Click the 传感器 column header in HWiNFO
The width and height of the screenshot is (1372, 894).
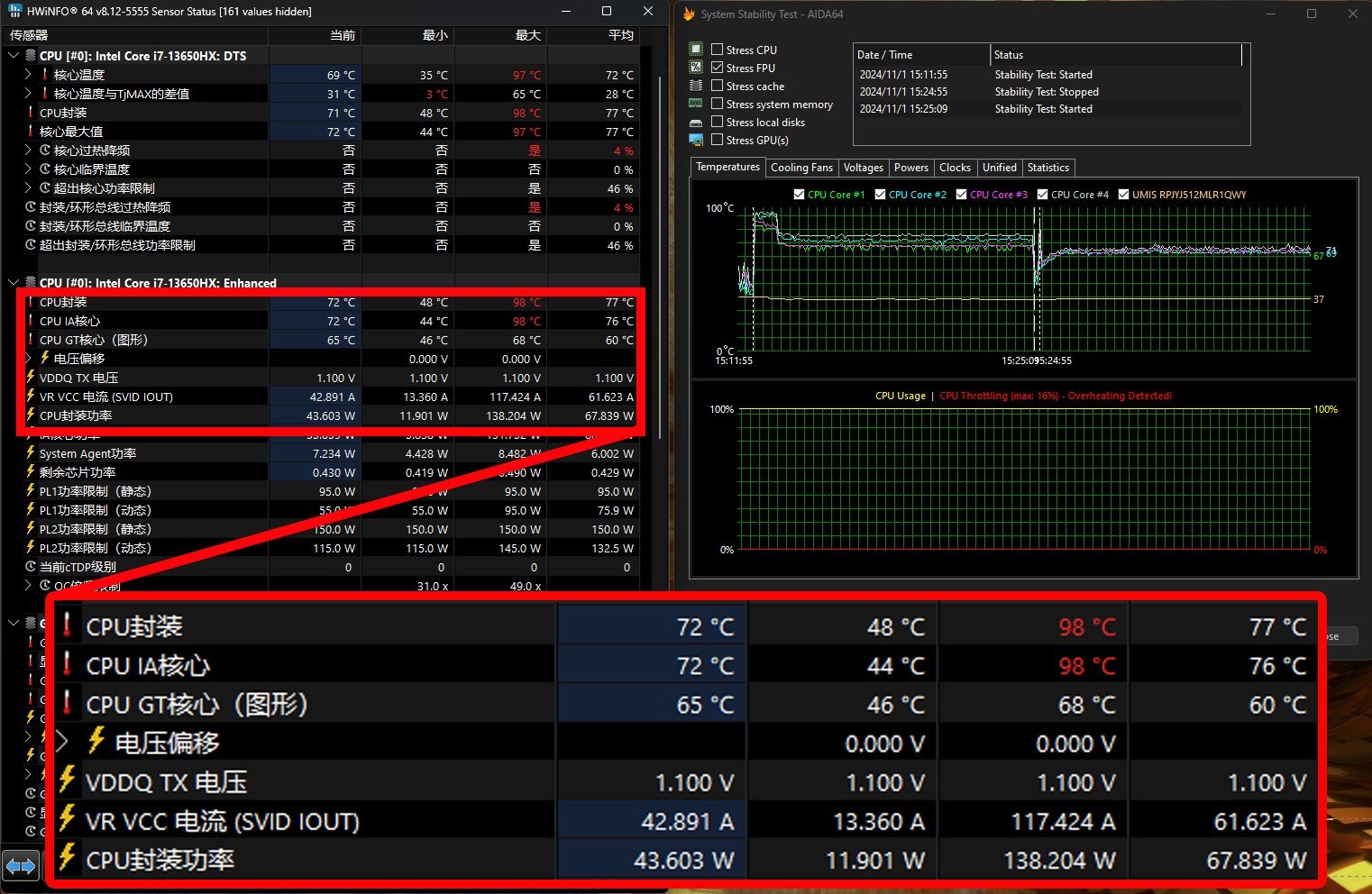[x=136, y=35]
